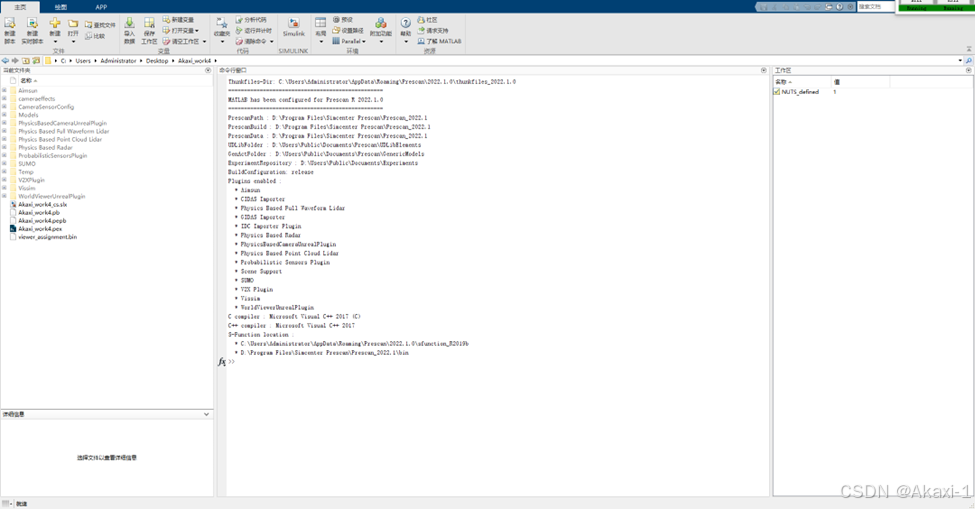975x509 pixels.
Task: Click Desktop in the address bar path
Action: coord(157,61)
